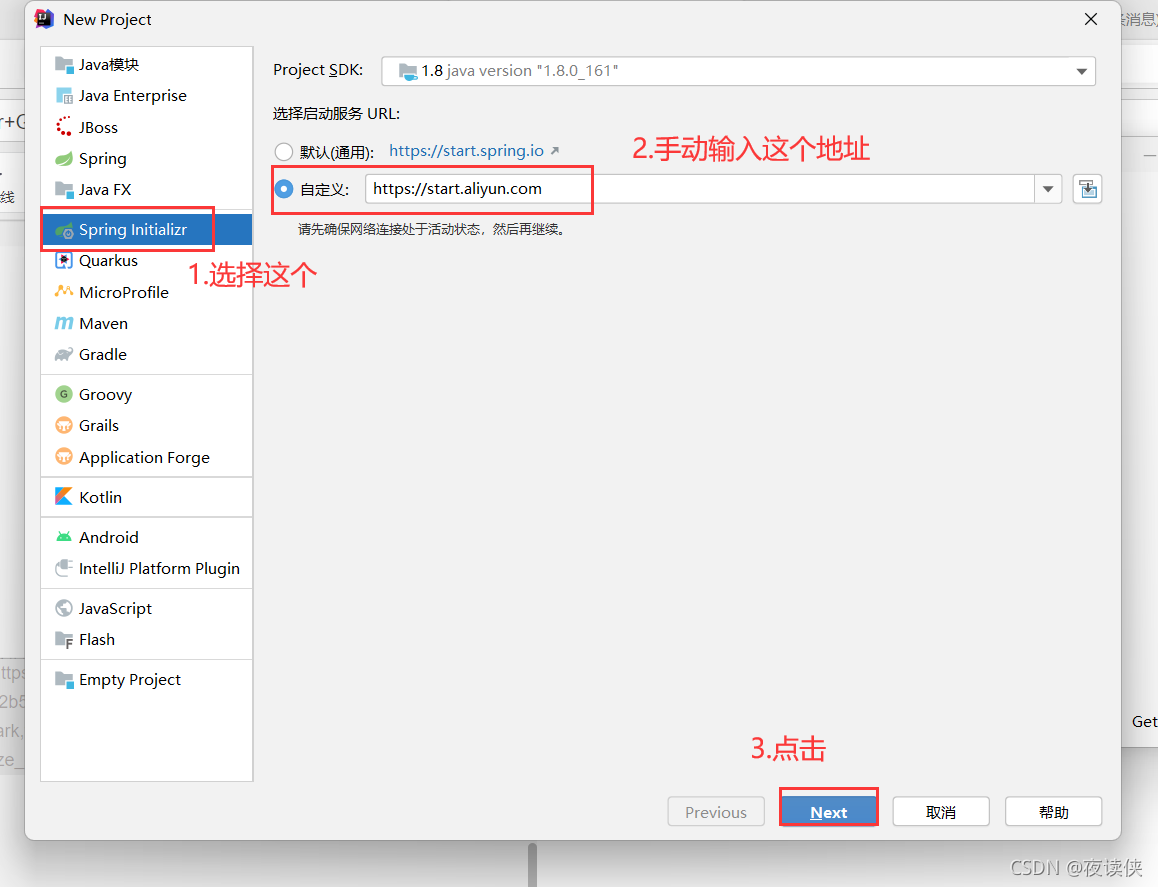Screen dimensions: 1158x887
Task: Select Android project type
Action: (x=147, y=537)
